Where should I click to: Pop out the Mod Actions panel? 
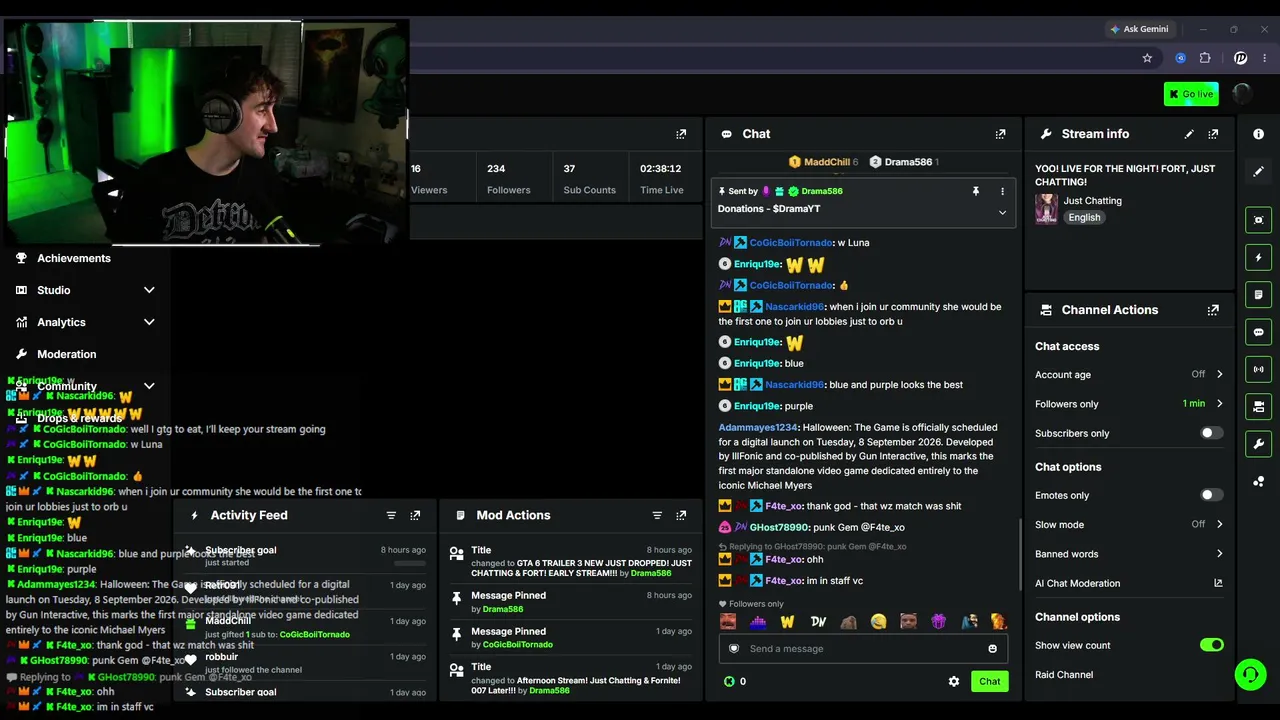point(681,515)
